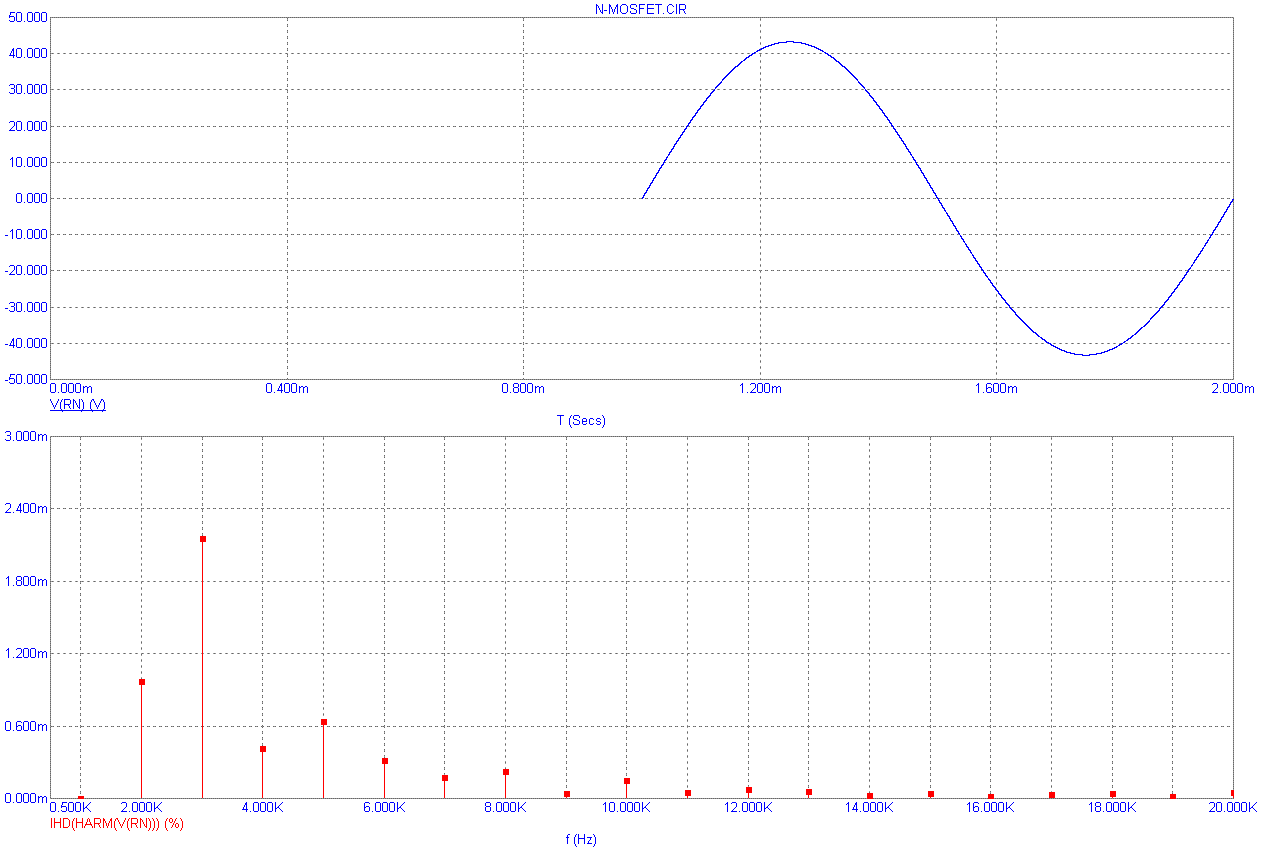
Task: Click the 2.400m distortion axis label
Action: (25, 509)
